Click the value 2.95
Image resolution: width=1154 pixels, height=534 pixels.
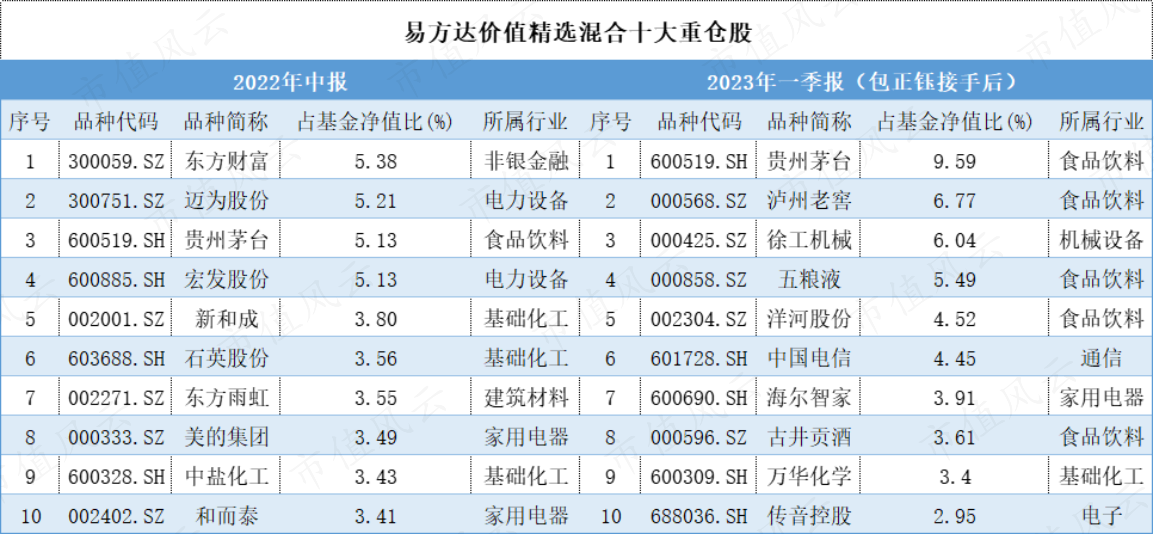click(x=955, y=516)
